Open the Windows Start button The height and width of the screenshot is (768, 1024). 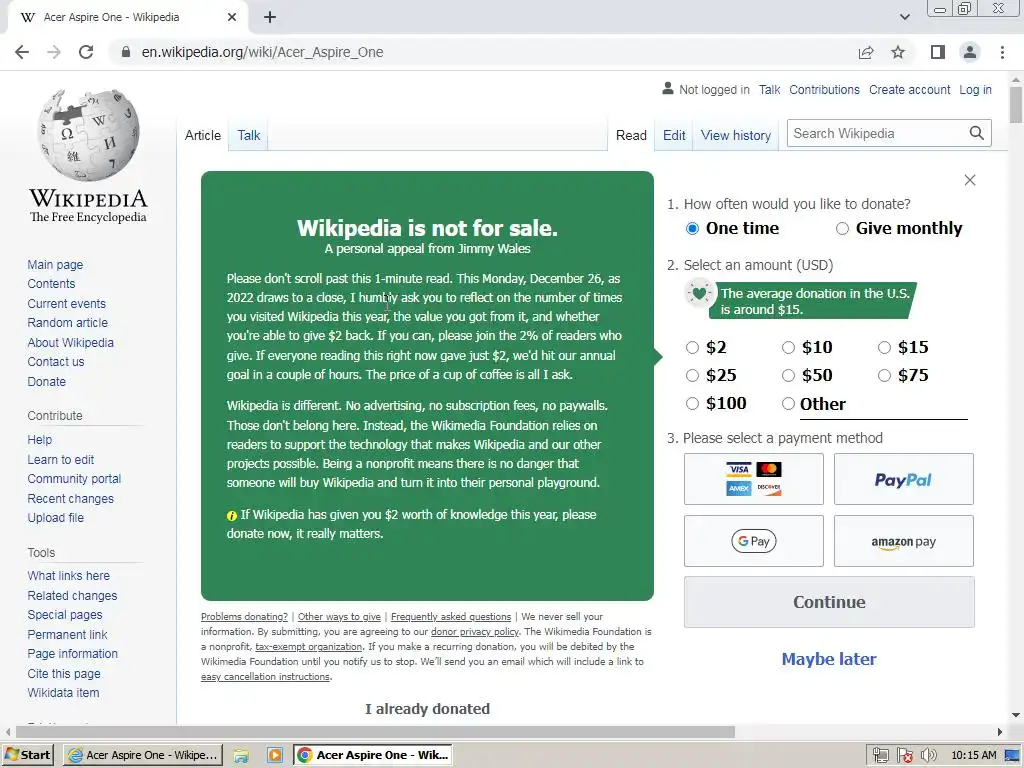point(27,755)
